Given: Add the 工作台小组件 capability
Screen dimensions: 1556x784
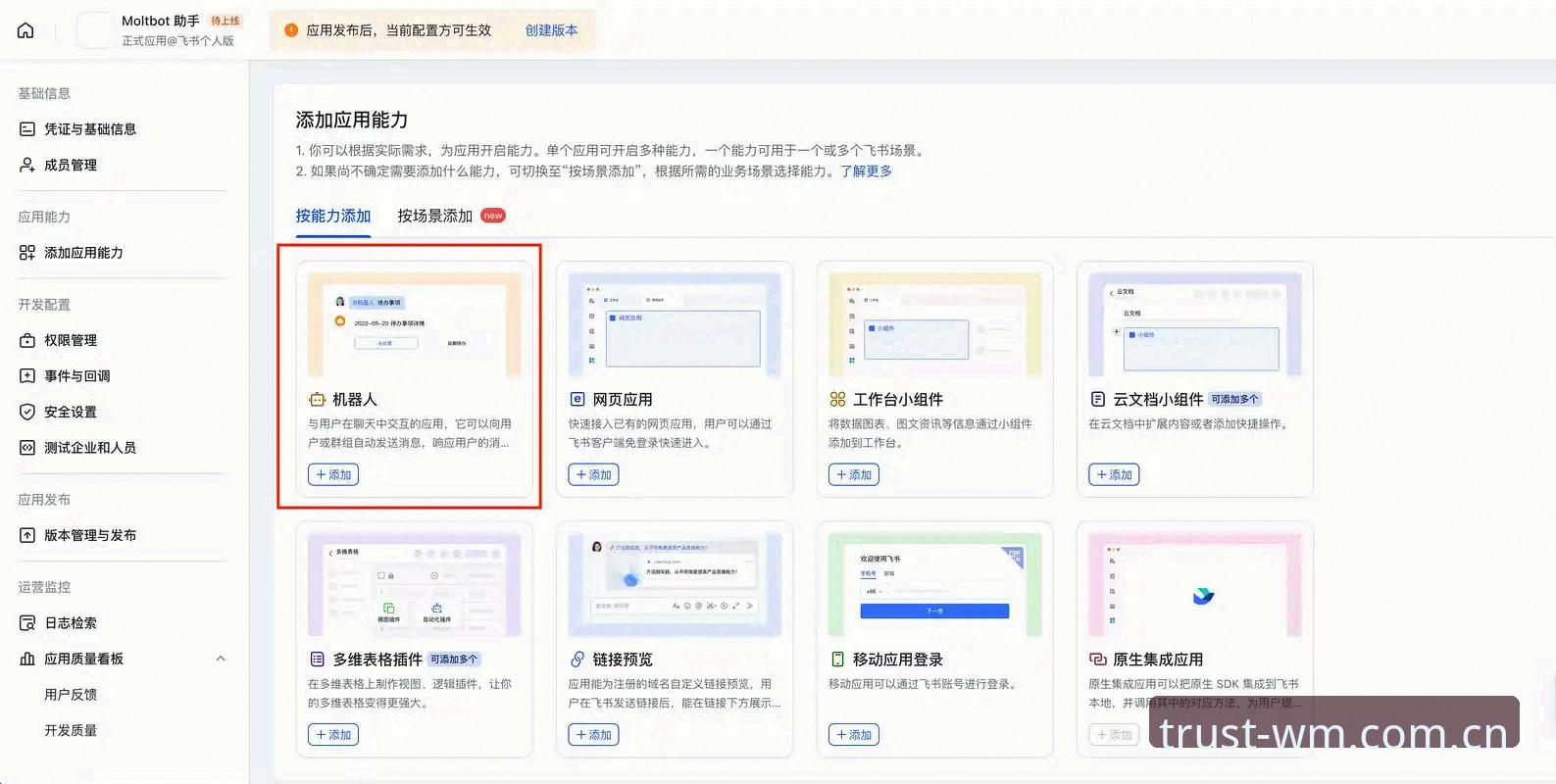Looking at the screenshot, I should tap(854, 475).
